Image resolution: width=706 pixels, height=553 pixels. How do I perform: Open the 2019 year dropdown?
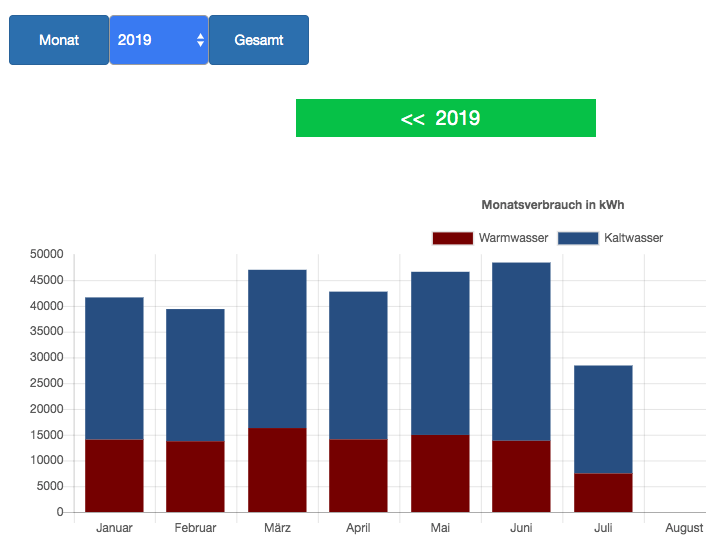(159, 40)
